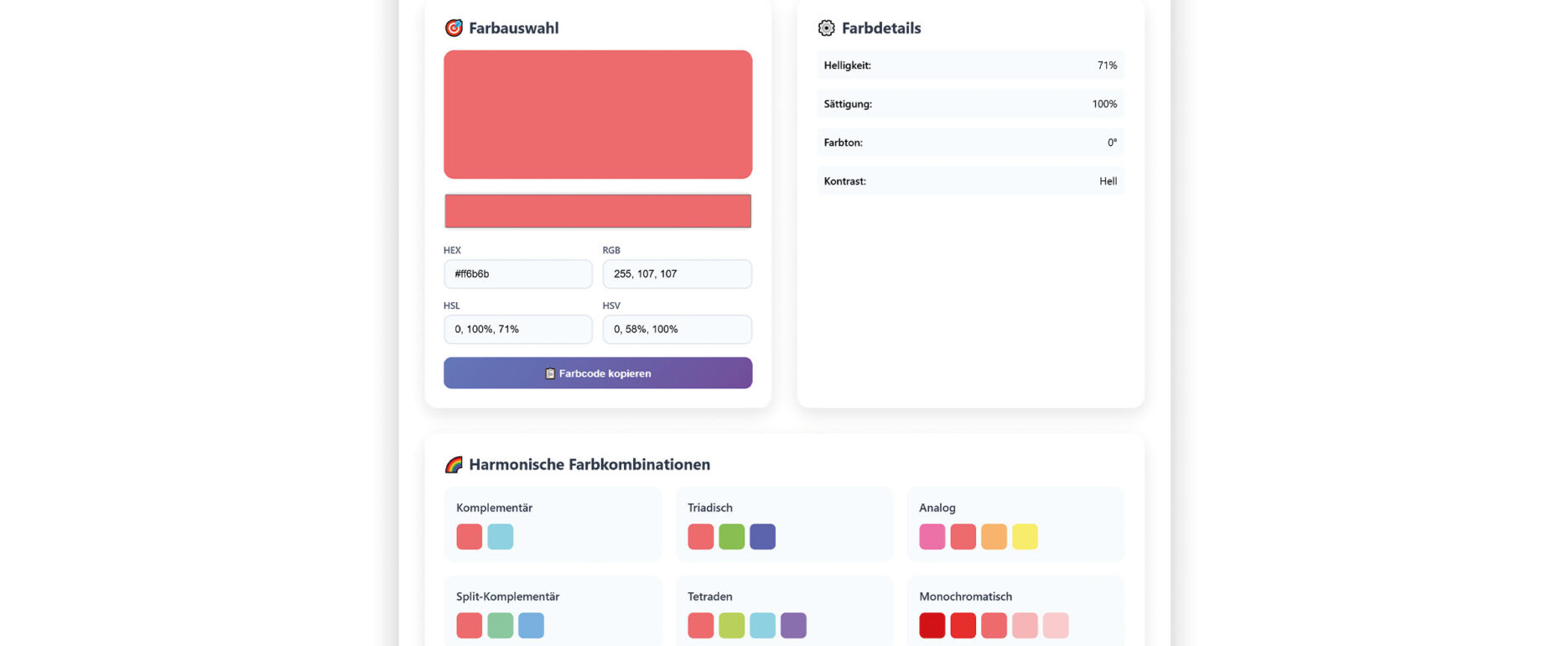Click the rainbow icon beside Harmonische Farbkombinationen
The image size is (1568, 646).
pyautogui.click(x=454, y=465)
